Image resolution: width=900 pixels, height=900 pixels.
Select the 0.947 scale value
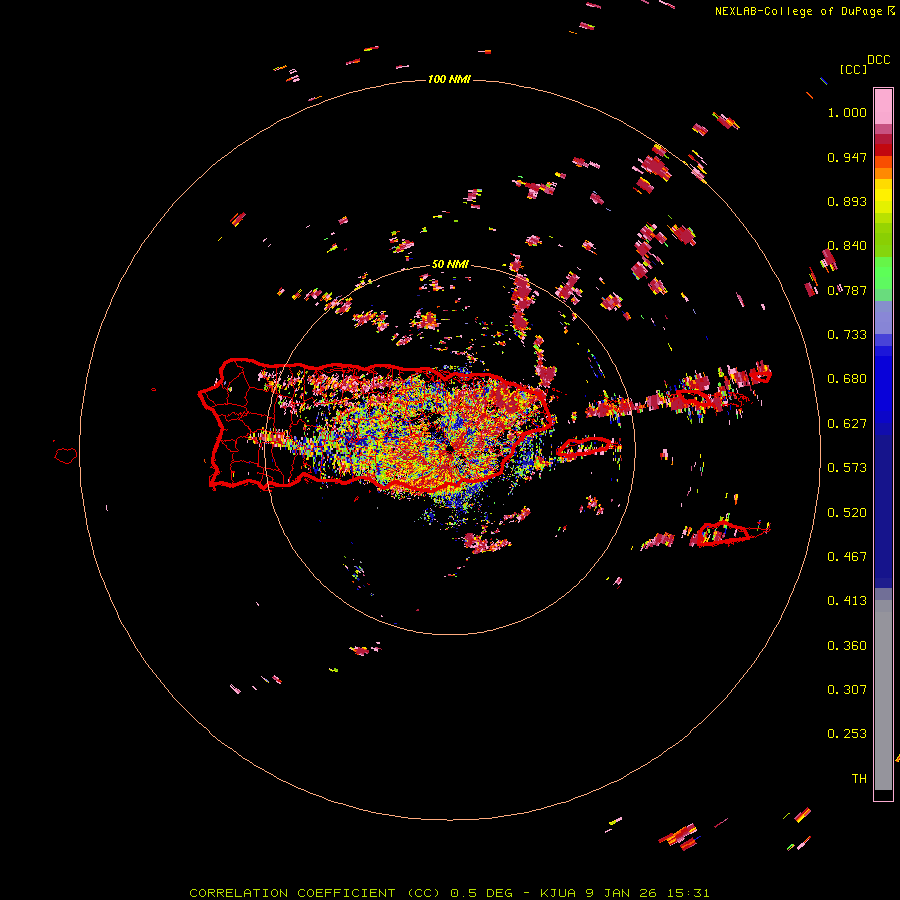click(x=847, y=157)
